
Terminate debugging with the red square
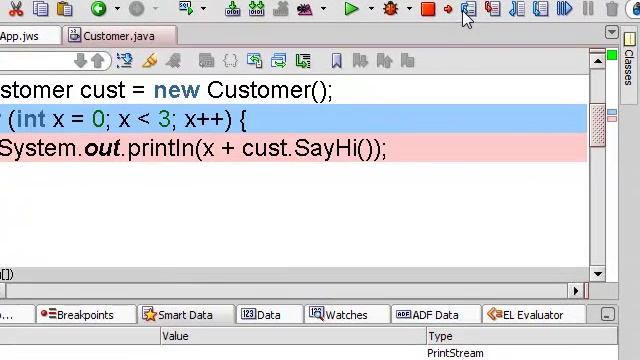point(428,9)
